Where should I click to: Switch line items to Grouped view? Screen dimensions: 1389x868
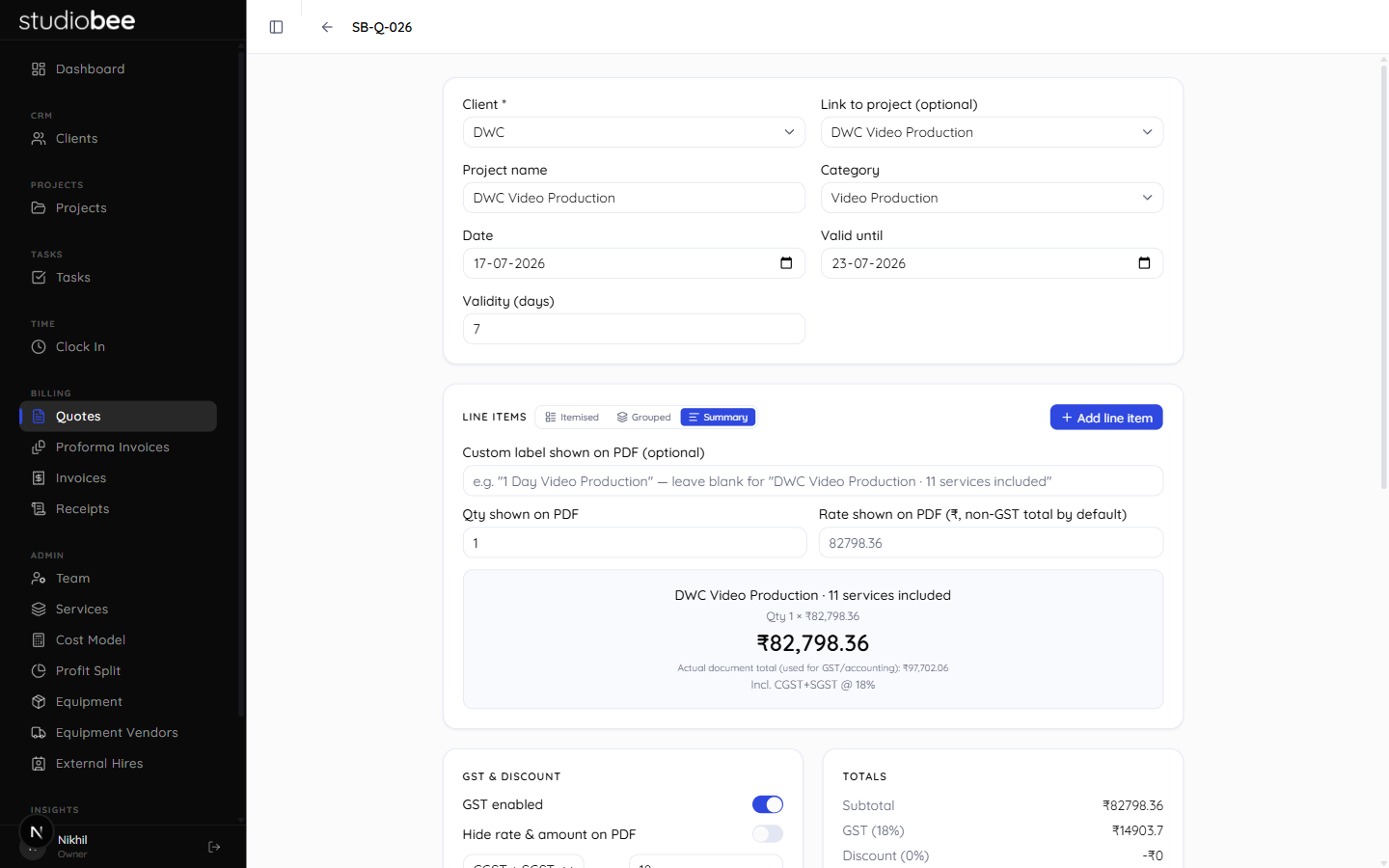coord(644,418)
